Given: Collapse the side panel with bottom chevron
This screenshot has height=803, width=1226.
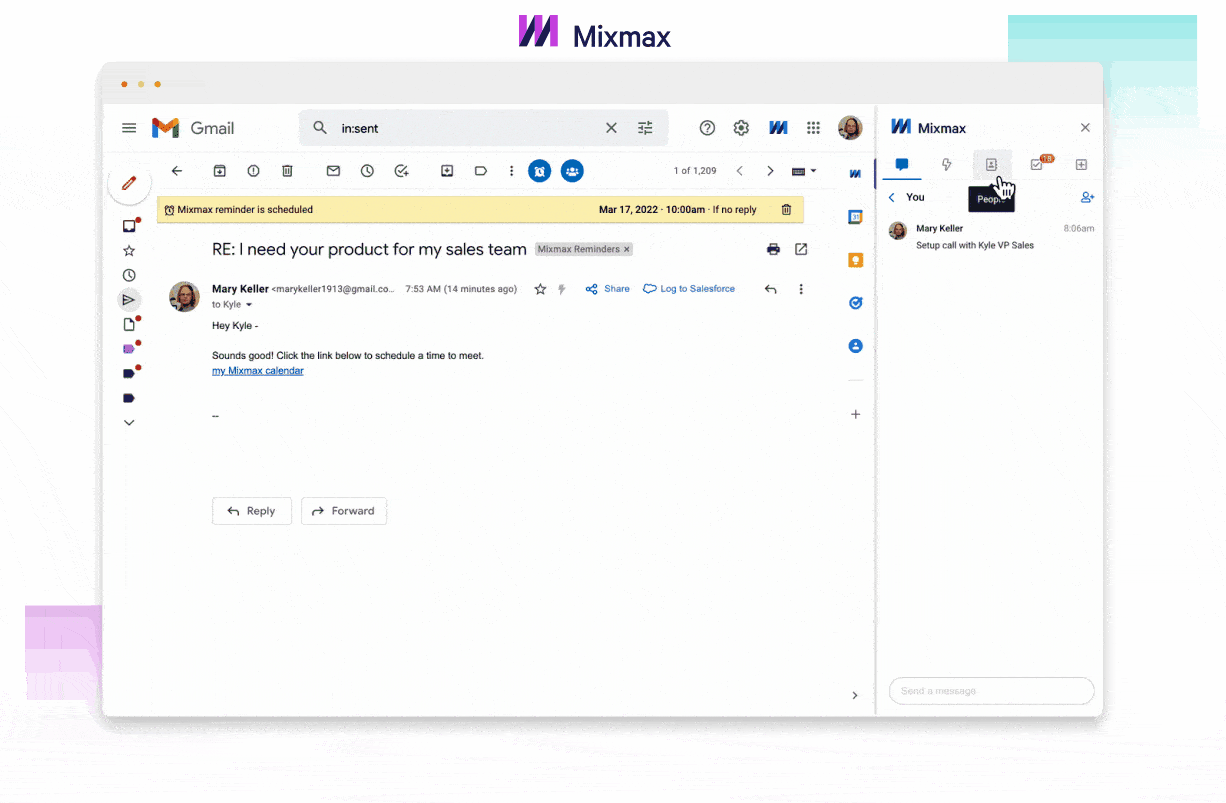Looking at the screenshot, I should click(854, 695).
